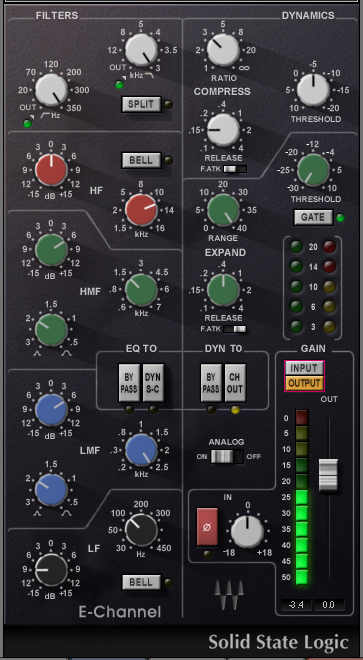Click the black LF gain dB knob
The height and width of the screenshot is (660, 363).
pyautogui.click(x=51, y=570)
